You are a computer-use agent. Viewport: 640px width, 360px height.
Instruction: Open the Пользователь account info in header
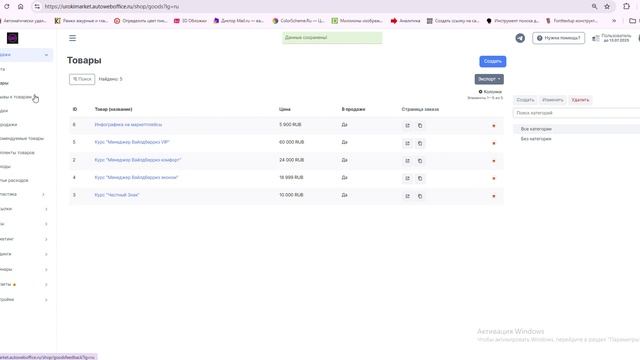(611, 38)
